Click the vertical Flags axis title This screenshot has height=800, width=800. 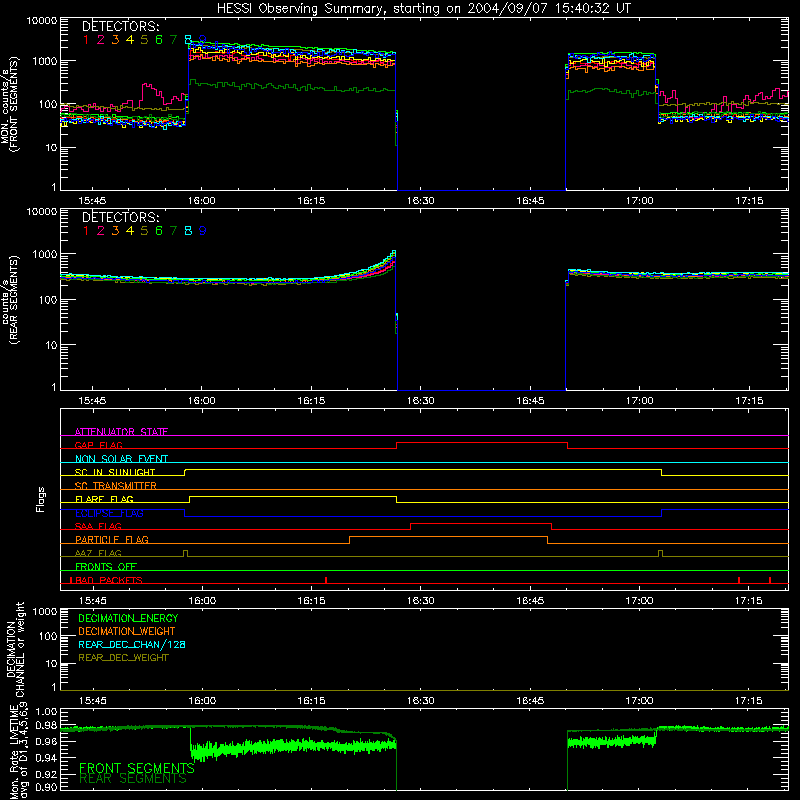click(41, 499)
